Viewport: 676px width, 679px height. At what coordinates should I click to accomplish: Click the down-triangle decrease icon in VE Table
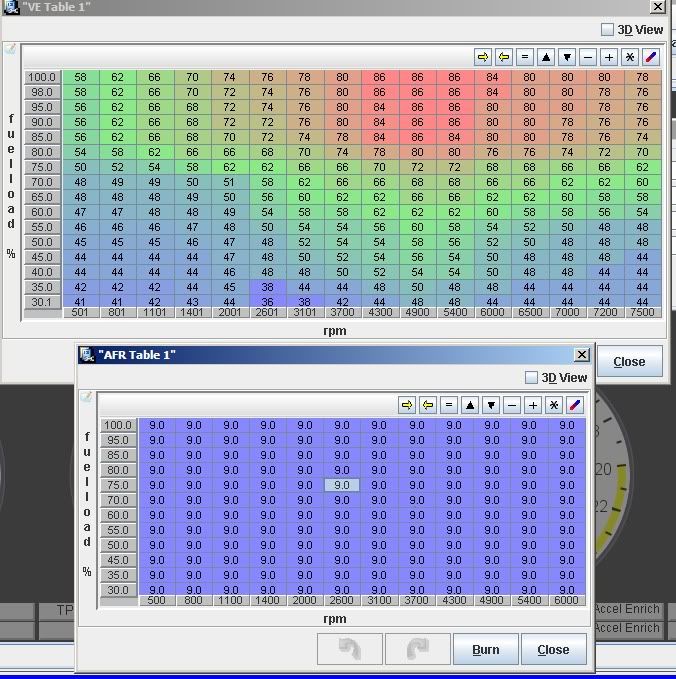click(567, 57)
